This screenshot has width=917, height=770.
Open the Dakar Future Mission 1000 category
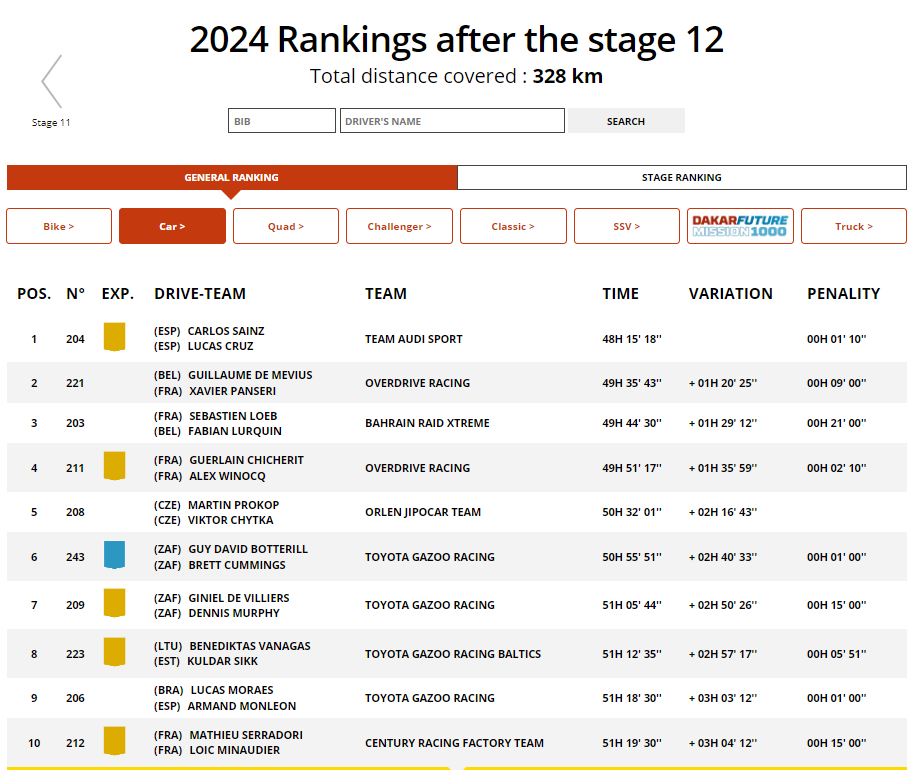[x=740, y=226]
